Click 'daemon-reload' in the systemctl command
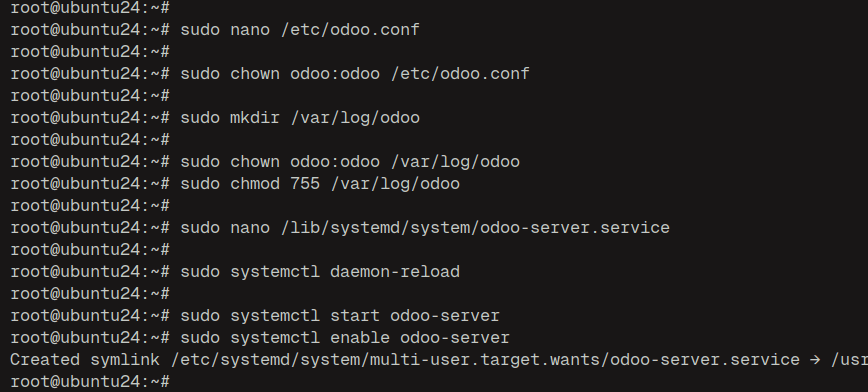868x392 pixels. [395, 272]
